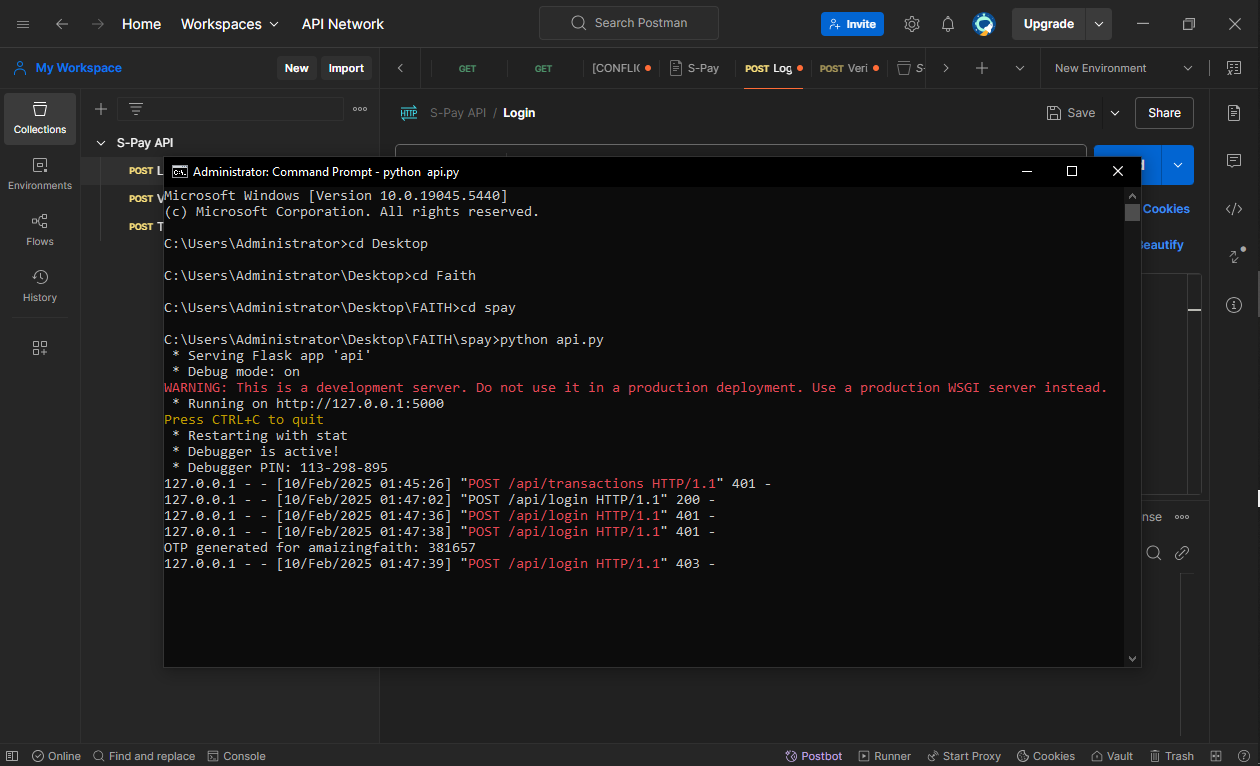Open notifications bell

(x=948, y=24)
